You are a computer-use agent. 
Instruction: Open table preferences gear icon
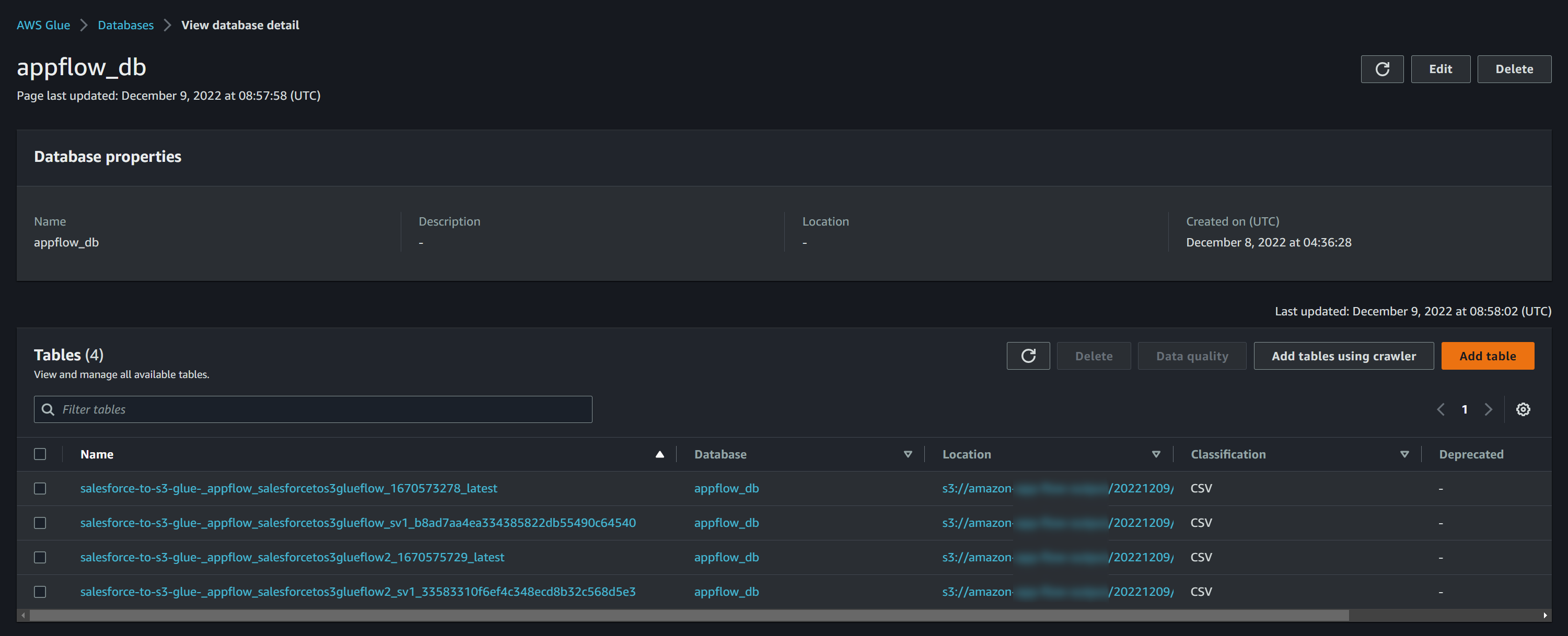pos(1523,409)
